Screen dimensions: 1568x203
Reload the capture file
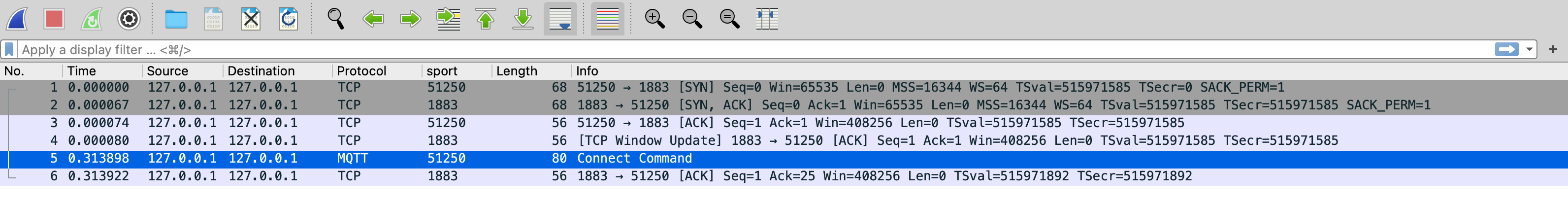tap(288, 19)
